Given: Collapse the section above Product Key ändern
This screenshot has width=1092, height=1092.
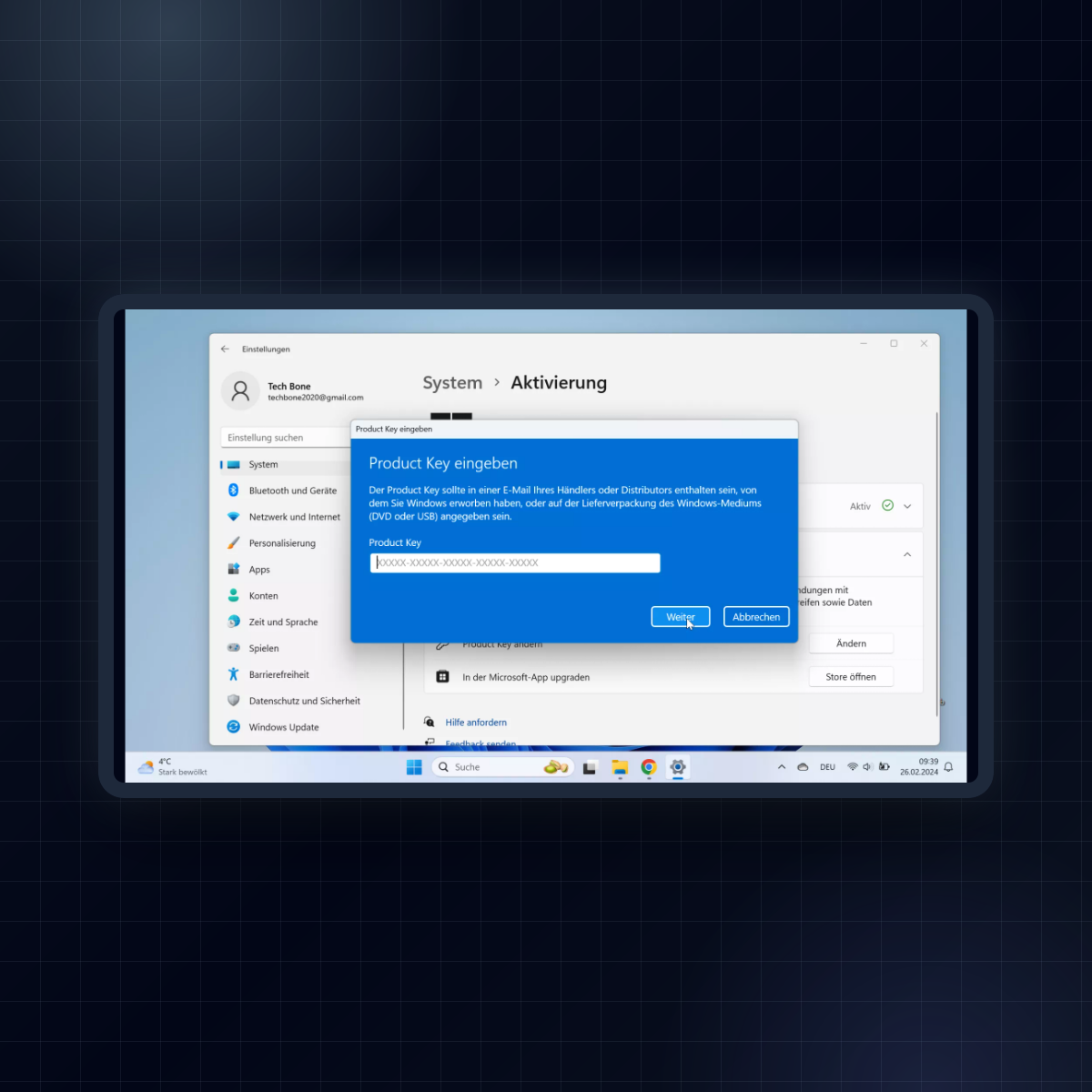Looking at the screenshot, I should coord(907,555).
